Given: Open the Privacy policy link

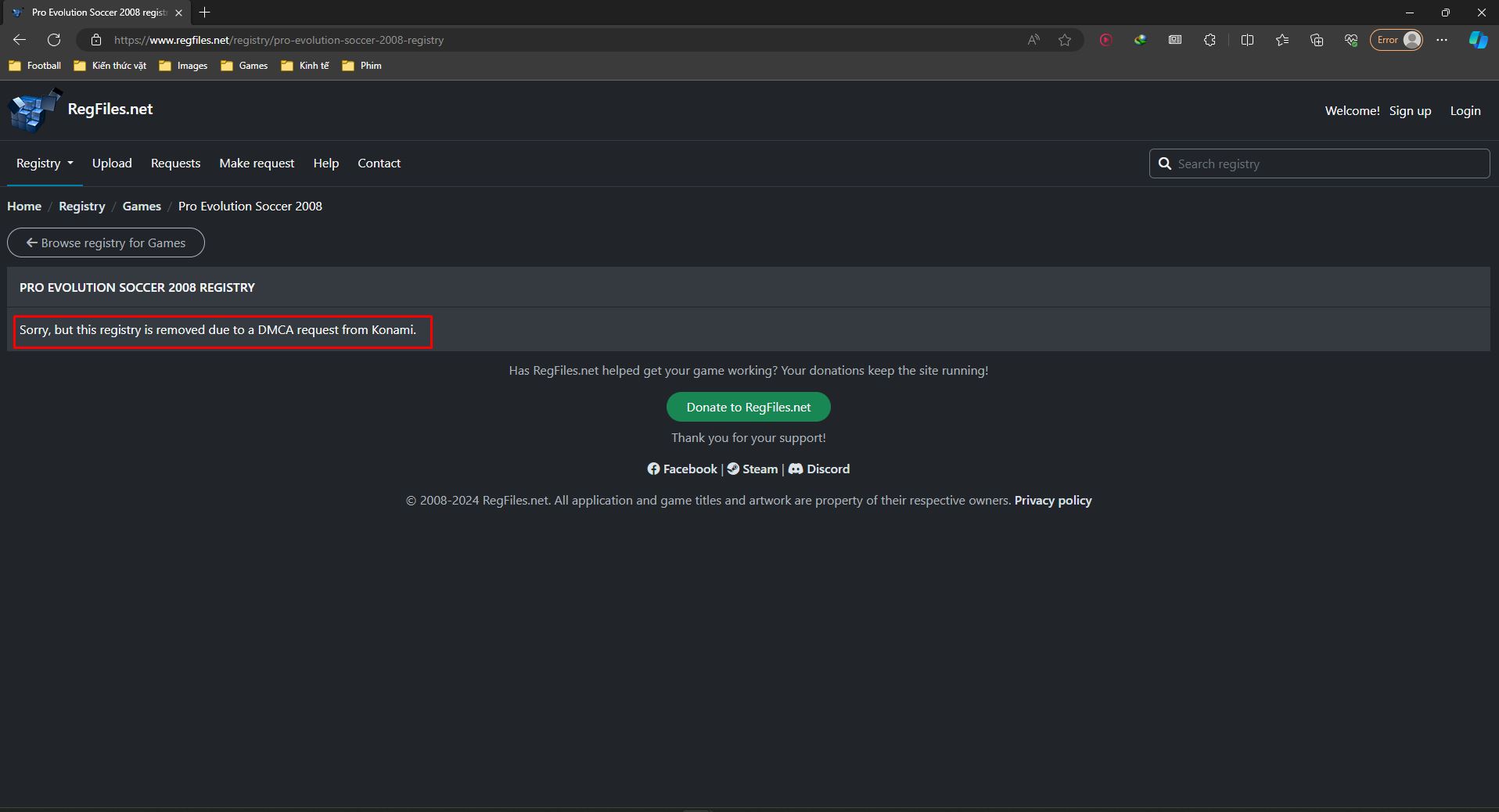Looking at the screenshot, I should 1053,501.
